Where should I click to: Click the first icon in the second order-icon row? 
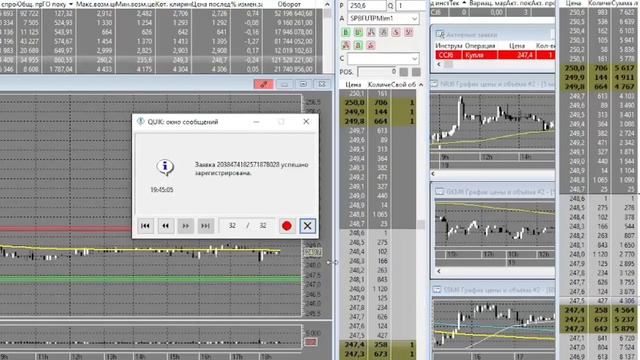pos(346,45)
